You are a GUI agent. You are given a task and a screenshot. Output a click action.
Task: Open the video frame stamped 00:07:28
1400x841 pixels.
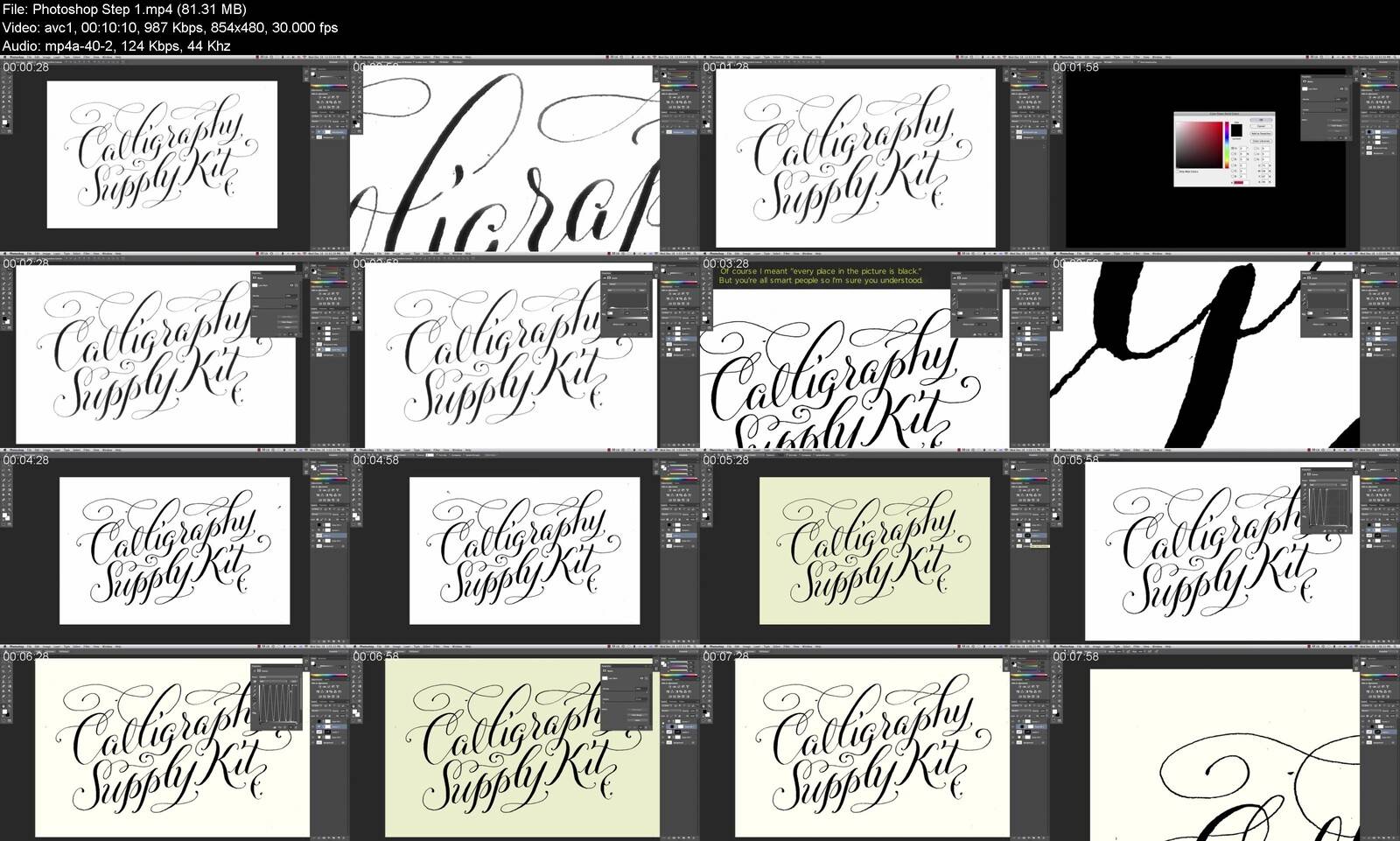[875, 743]
